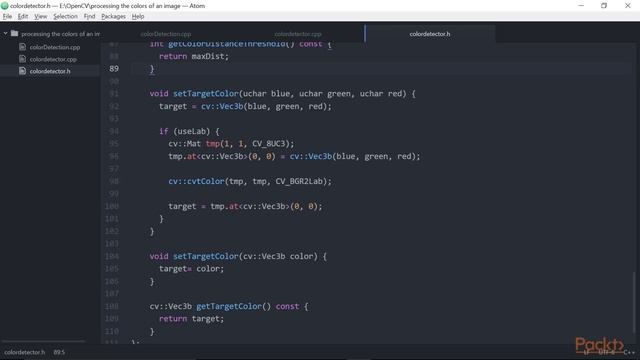The width and height of the screenshot is (640, 360).
Task: Switch to the colorDetection.cpp tab
Action: [x=166, y=34]
